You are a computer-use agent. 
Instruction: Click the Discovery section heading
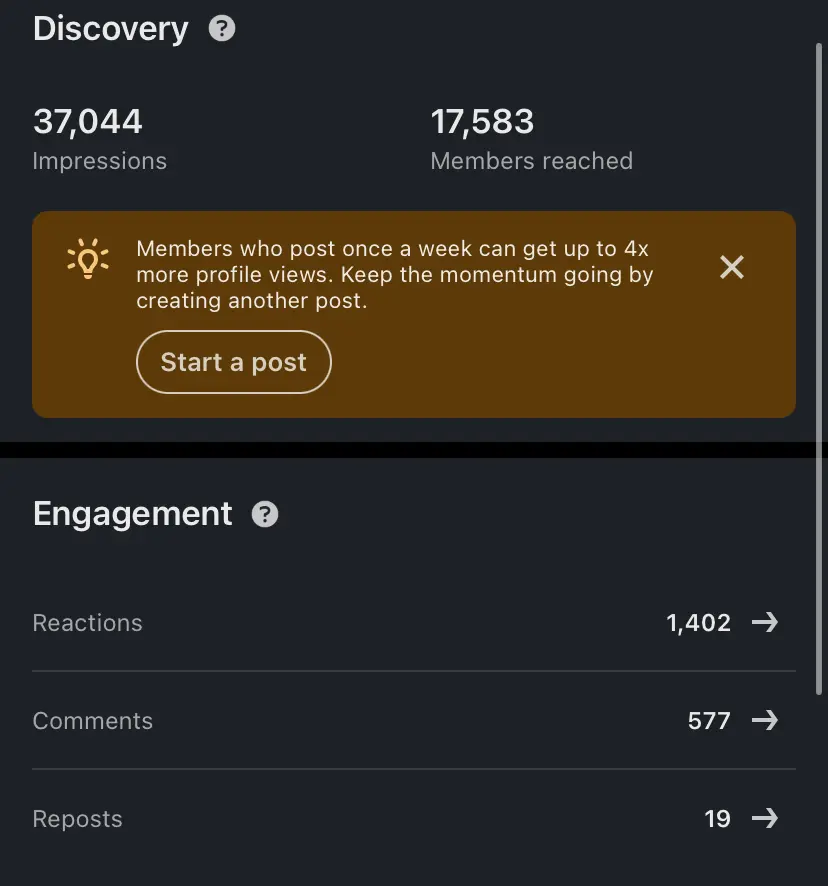click(111, 28)
